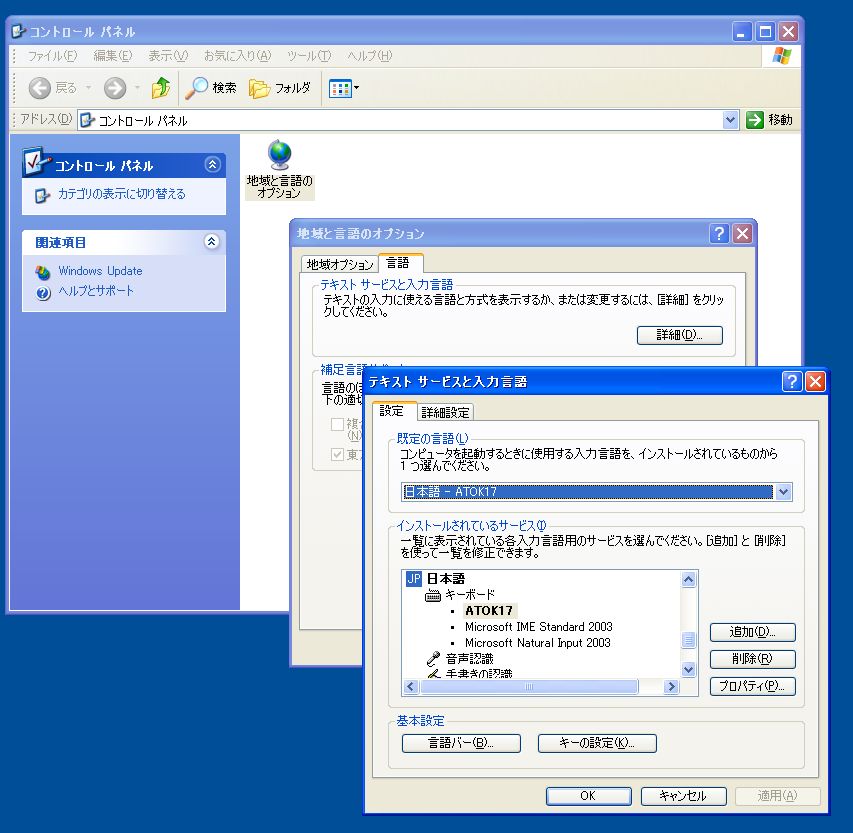Click the プロパティ(P)... button
The image size is (853, 833).
pyautogui.click(x=752, y=686)
